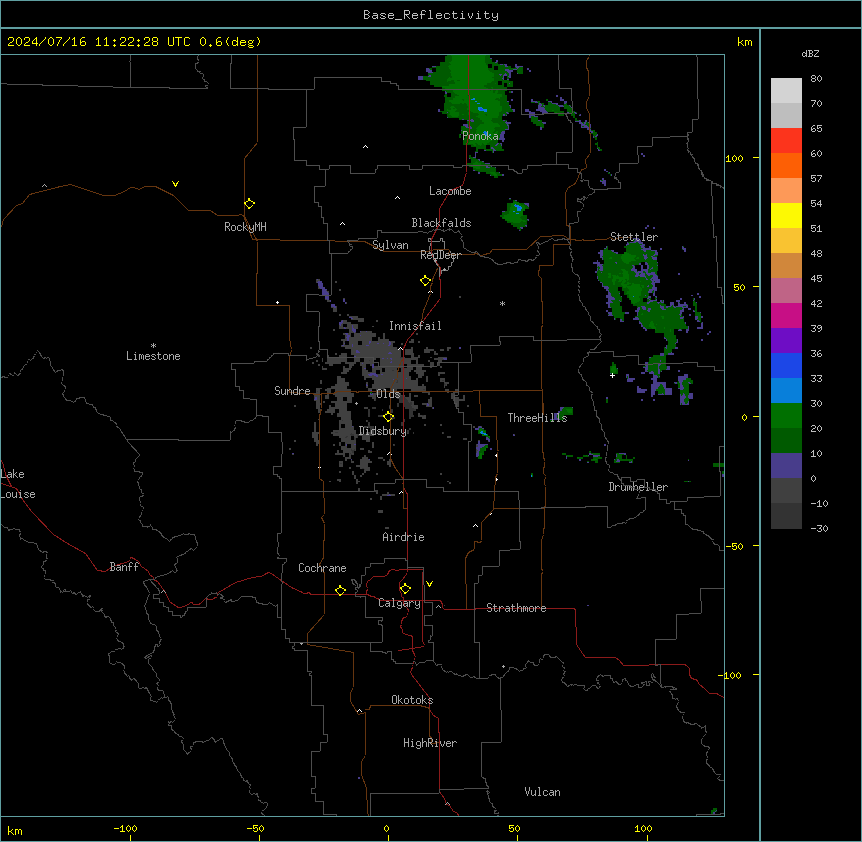Screen dimensions: 862x842
Task: Click the -100 tick label on bottom axis
Action: coord(125,828)
